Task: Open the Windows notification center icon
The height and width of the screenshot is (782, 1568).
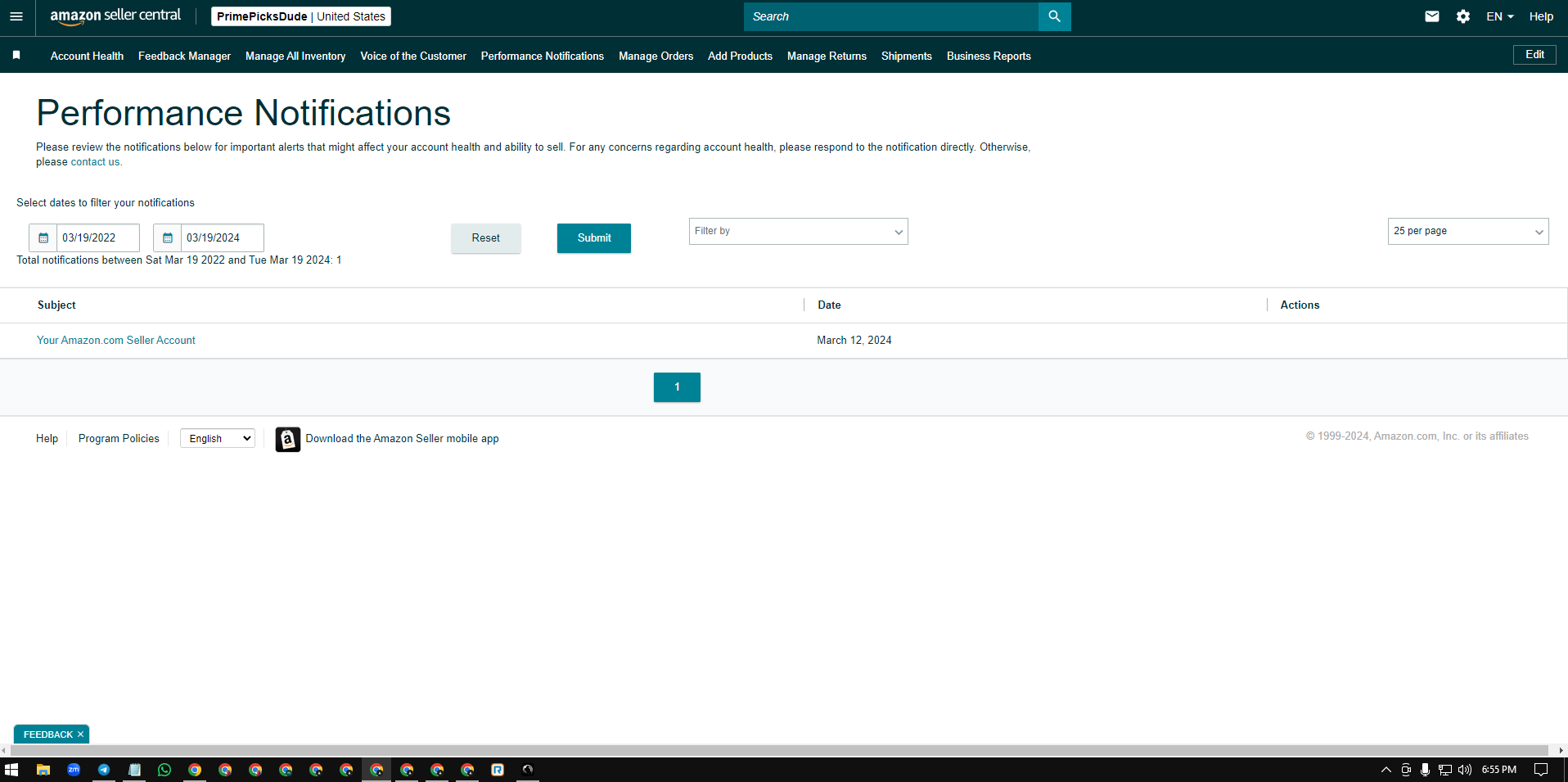Action: 1541,770
